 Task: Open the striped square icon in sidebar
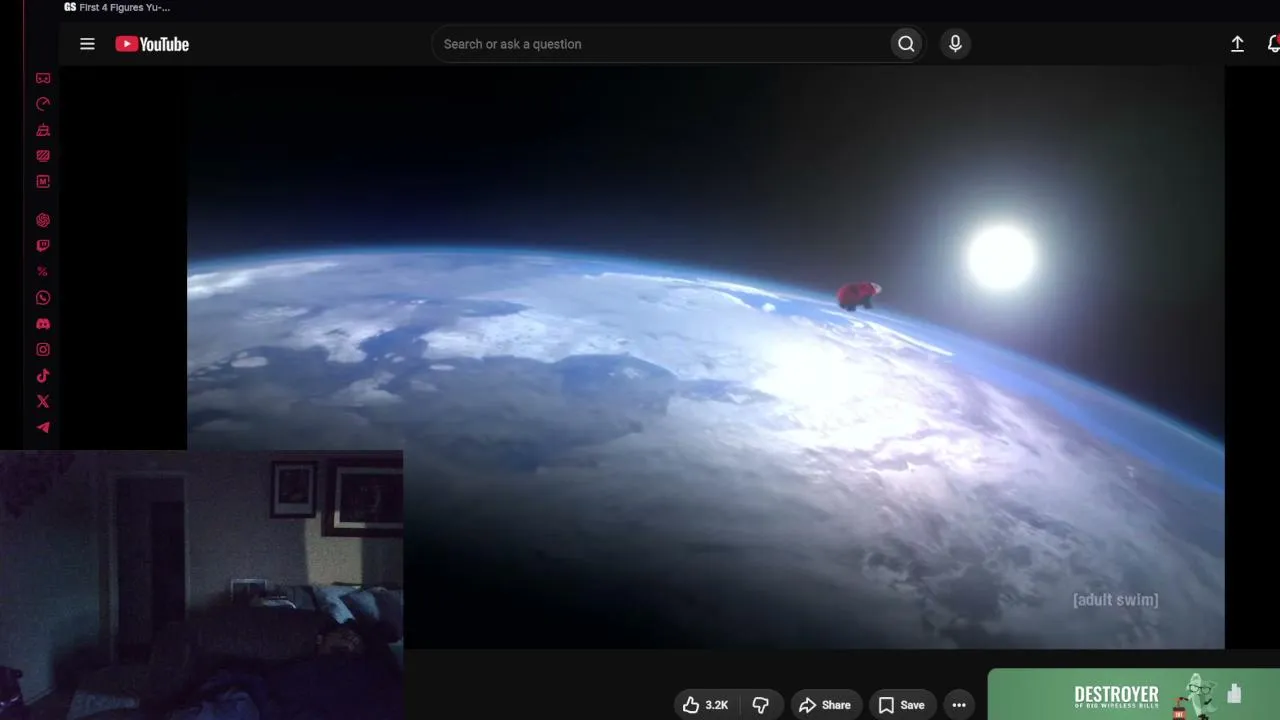click(43, 156)
